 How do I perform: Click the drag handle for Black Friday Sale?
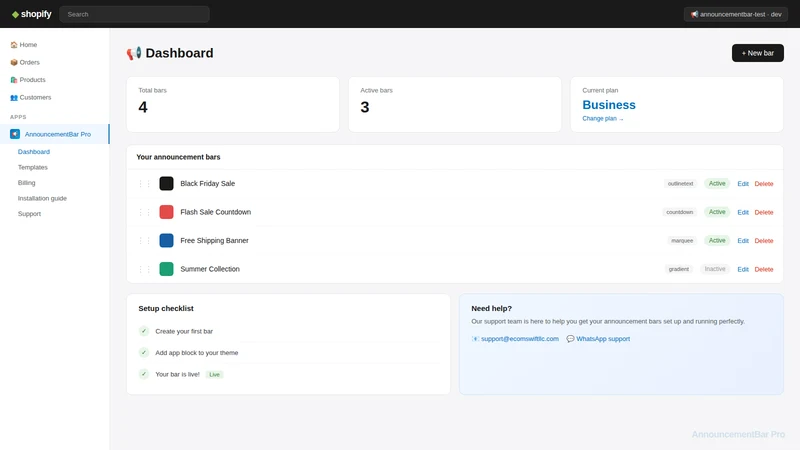point(144,184)
